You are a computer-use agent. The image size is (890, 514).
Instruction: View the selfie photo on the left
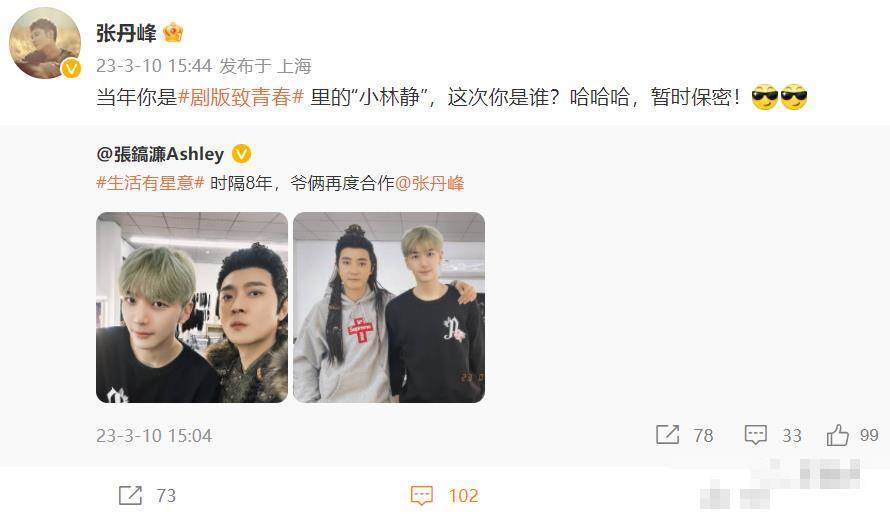(192, 307)
